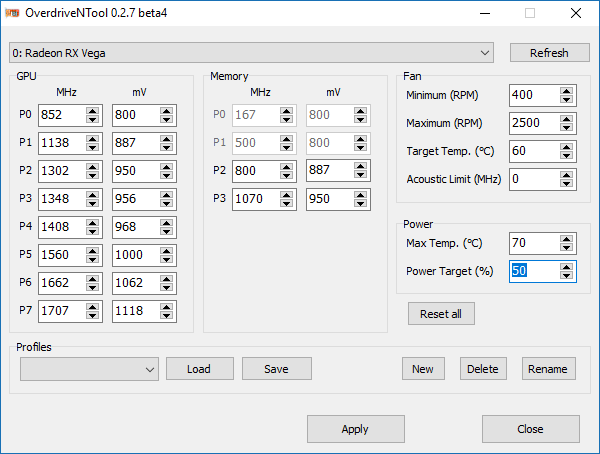The image size is (600, 454).
Task: Click the Refresh button
Action: pos(549,53)
